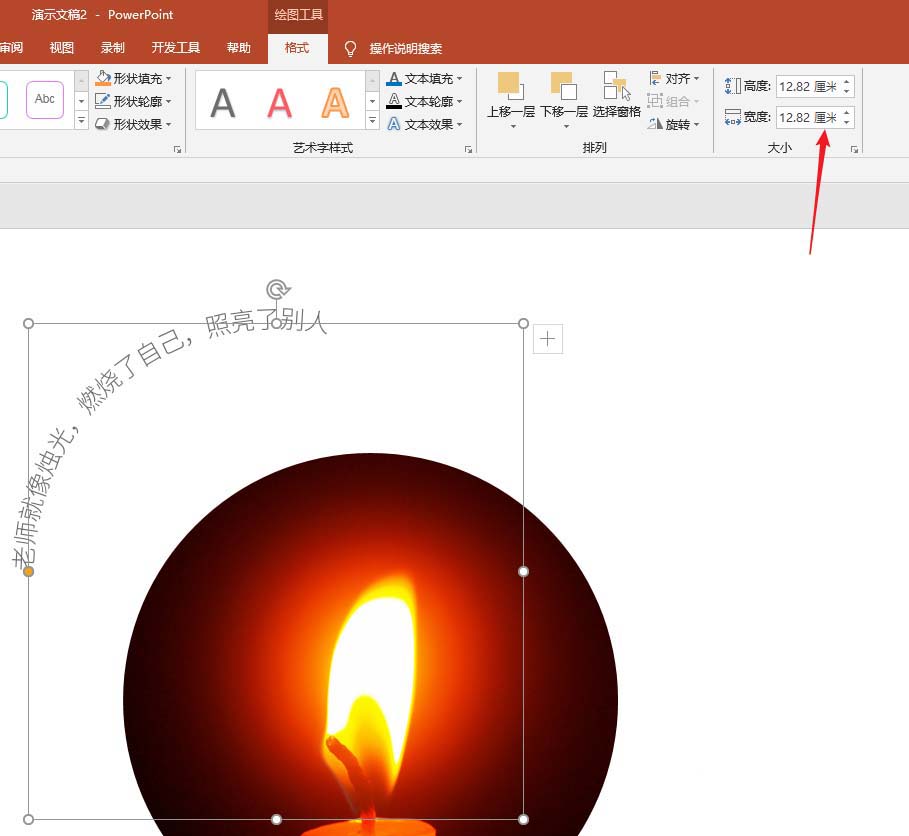Click the width icon beside 宽度
Screen dimensions: 909x836
point(733,117)
